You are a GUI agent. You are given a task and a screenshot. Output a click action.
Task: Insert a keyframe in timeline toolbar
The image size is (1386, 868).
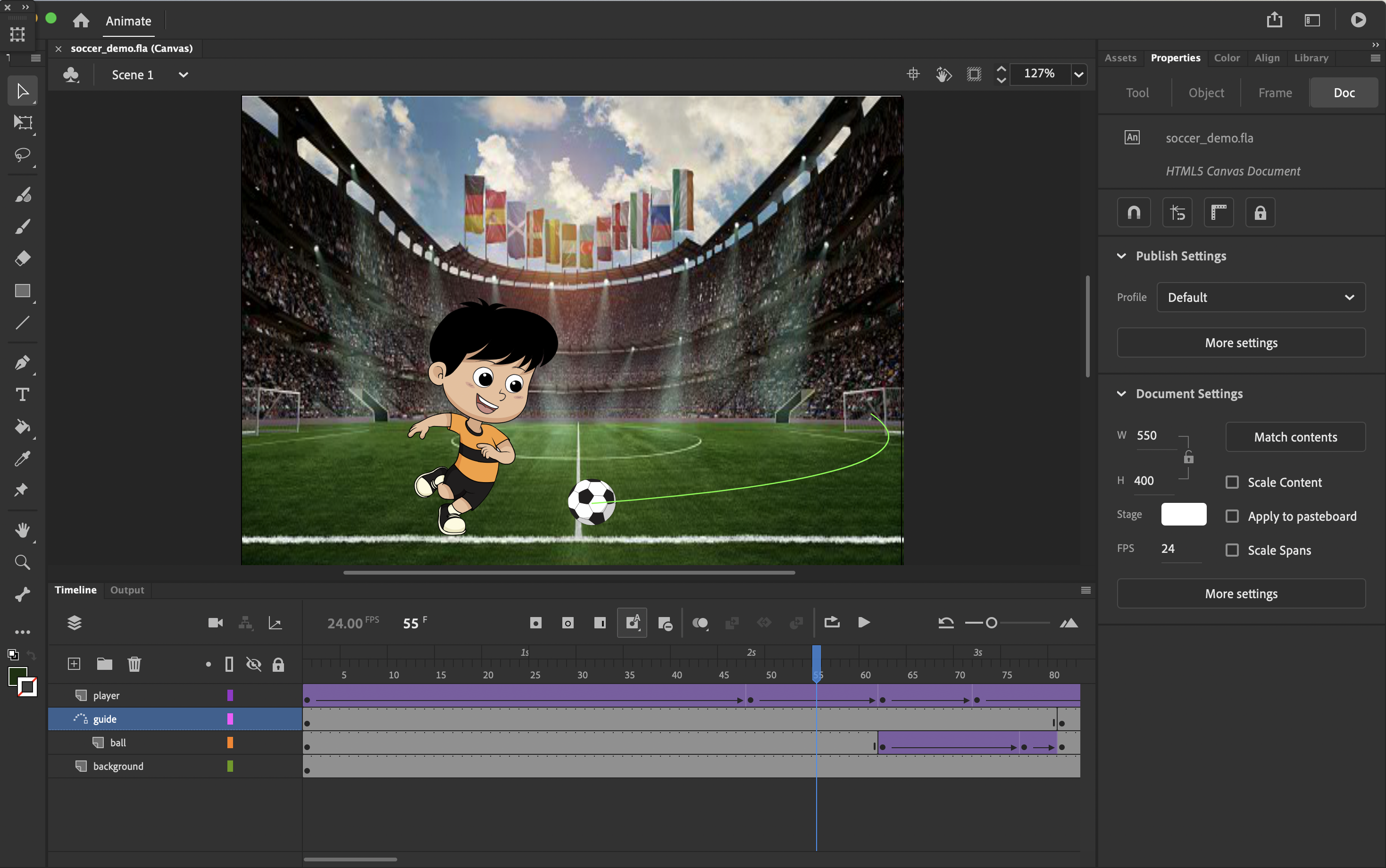535,623
